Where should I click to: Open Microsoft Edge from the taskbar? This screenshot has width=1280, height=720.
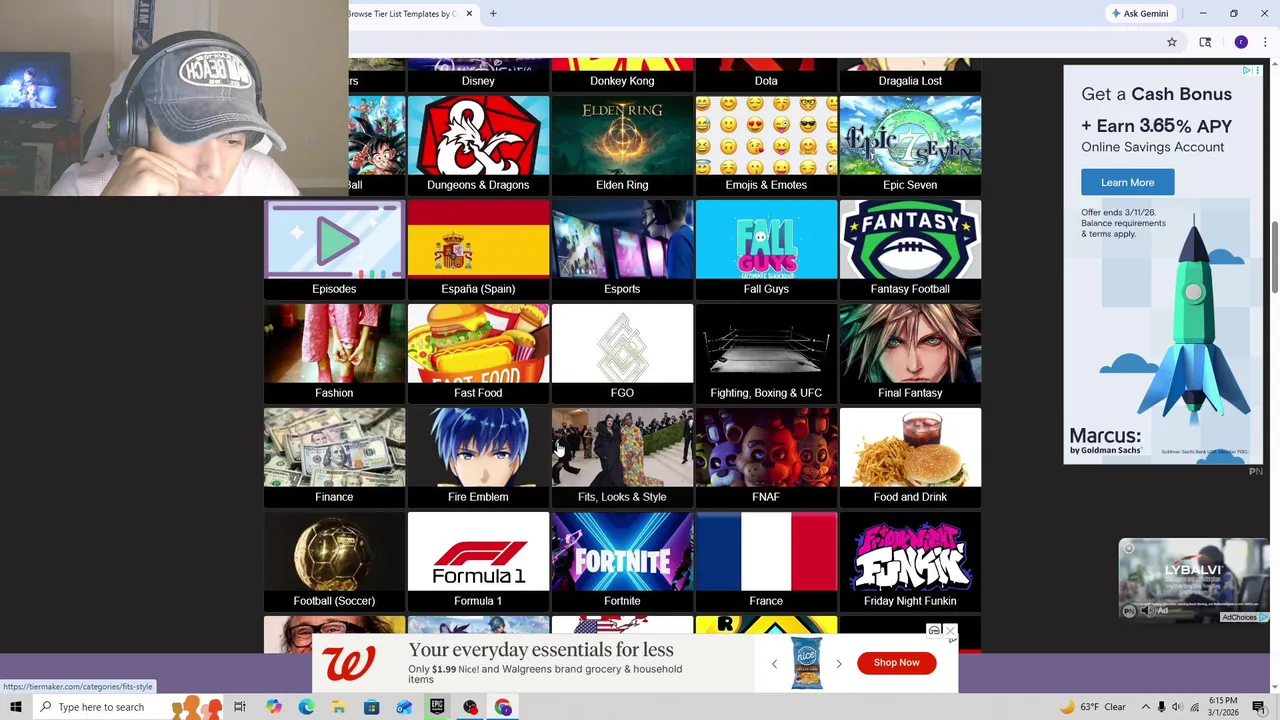(x=306, y=707)
